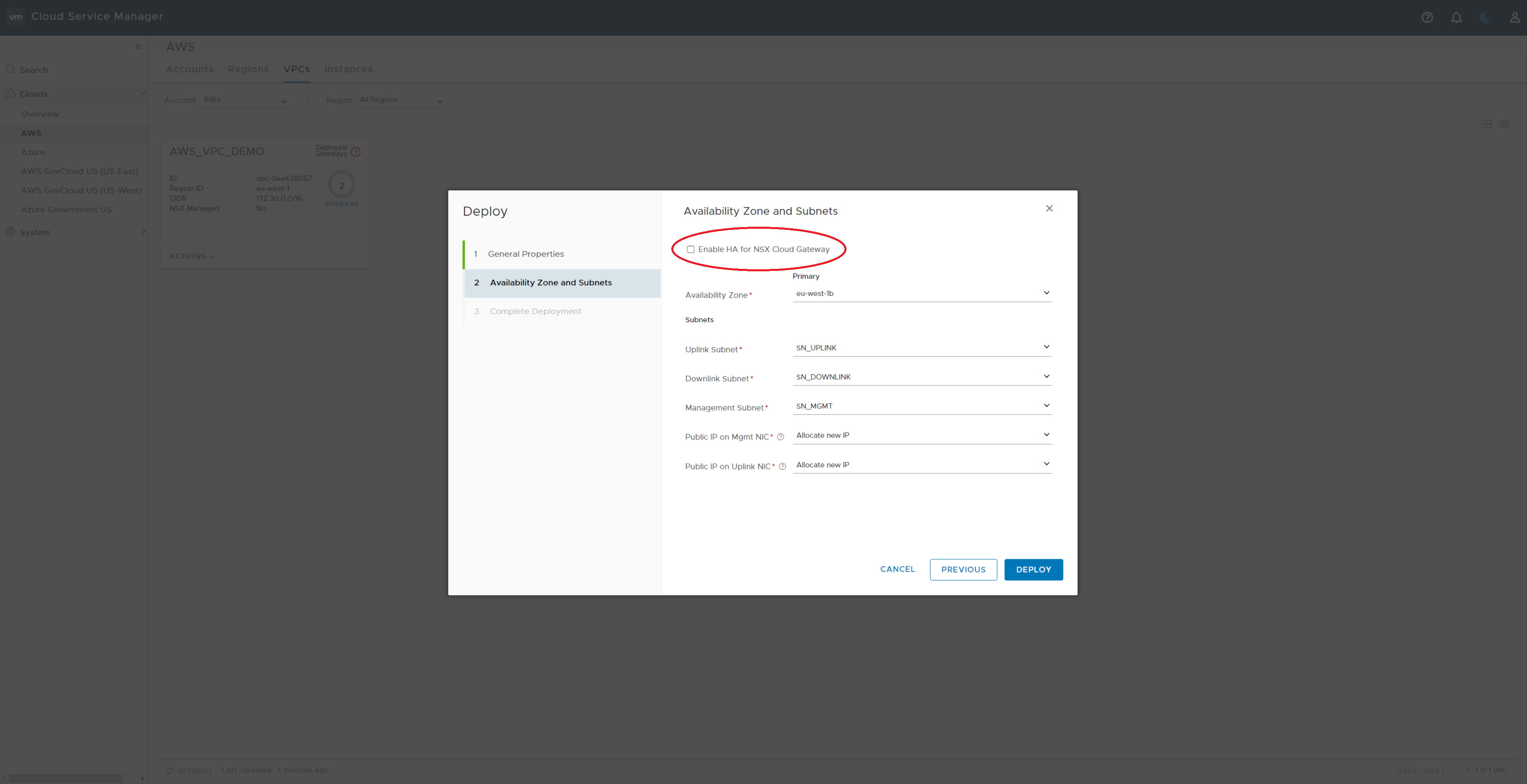Viewport: 1527px width, 784px height.
Task: Switch to list view icon
Action: (1504, 124)
